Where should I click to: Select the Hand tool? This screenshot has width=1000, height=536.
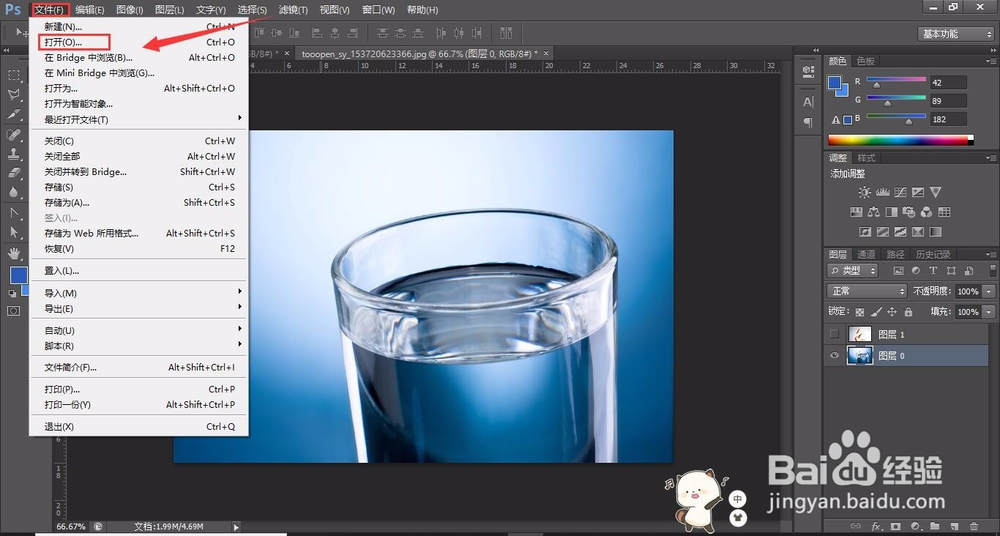pyautogui.click(x=13, y=253)
